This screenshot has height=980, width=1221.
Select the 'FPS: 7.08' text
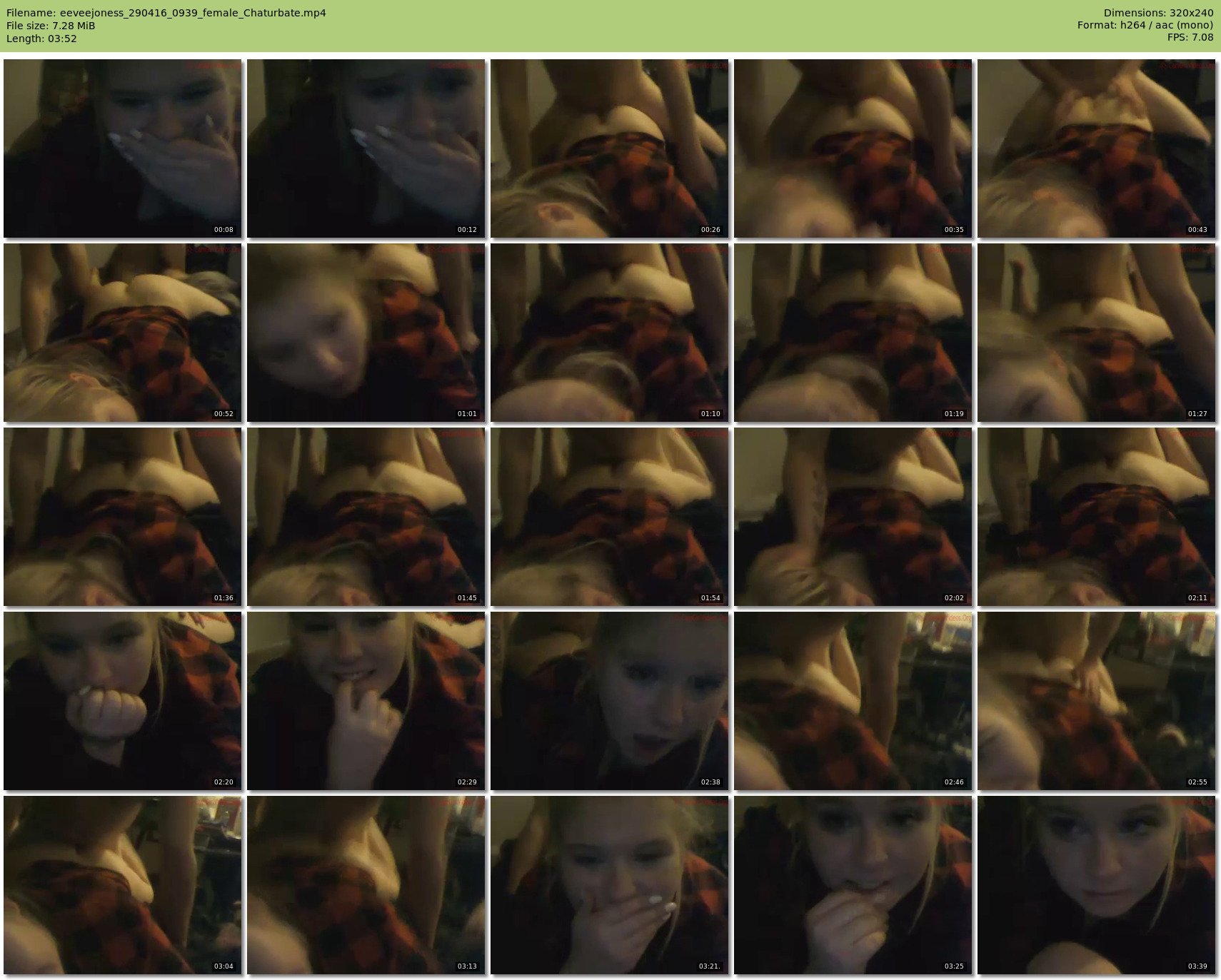pyautogui.click(x=1190, y=39)
